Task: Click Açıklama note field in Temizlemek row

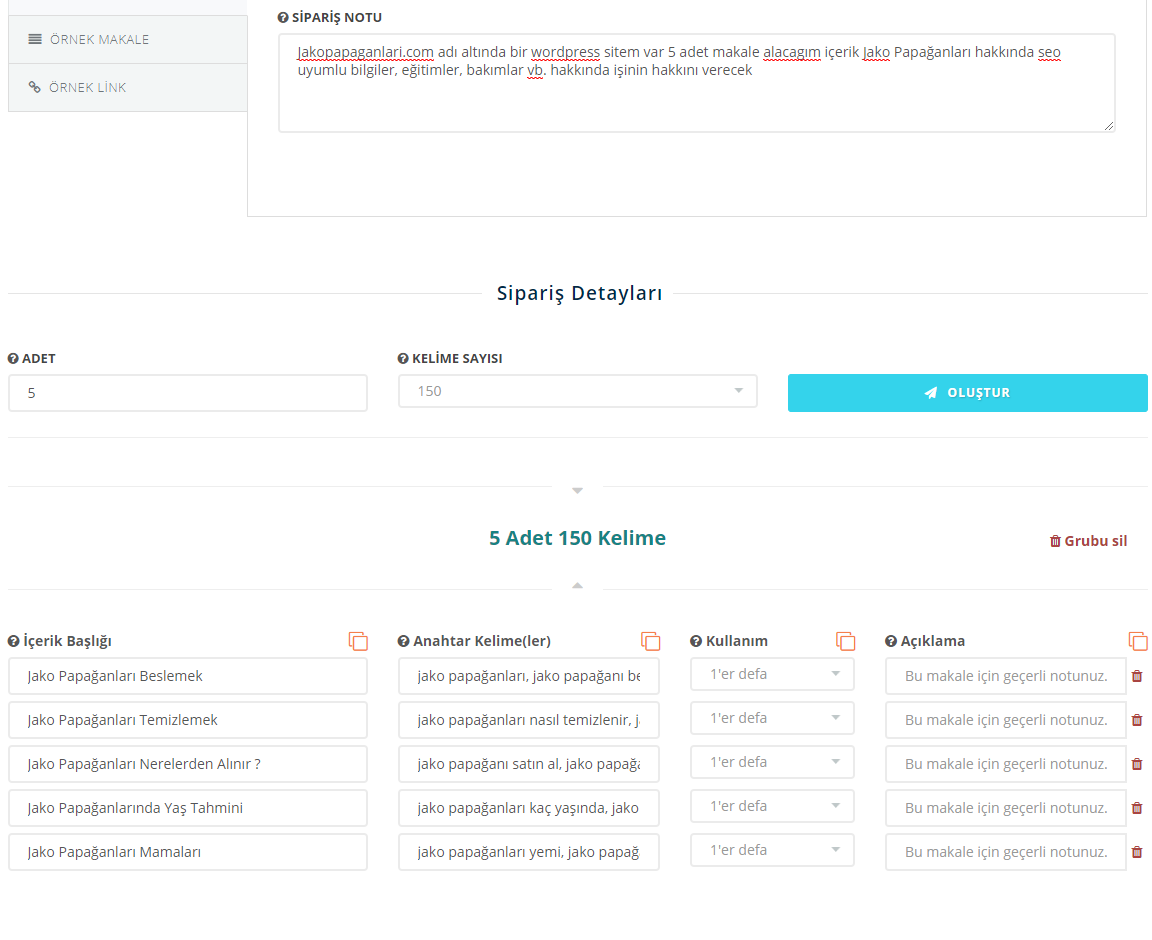Action: (1006, 720)
